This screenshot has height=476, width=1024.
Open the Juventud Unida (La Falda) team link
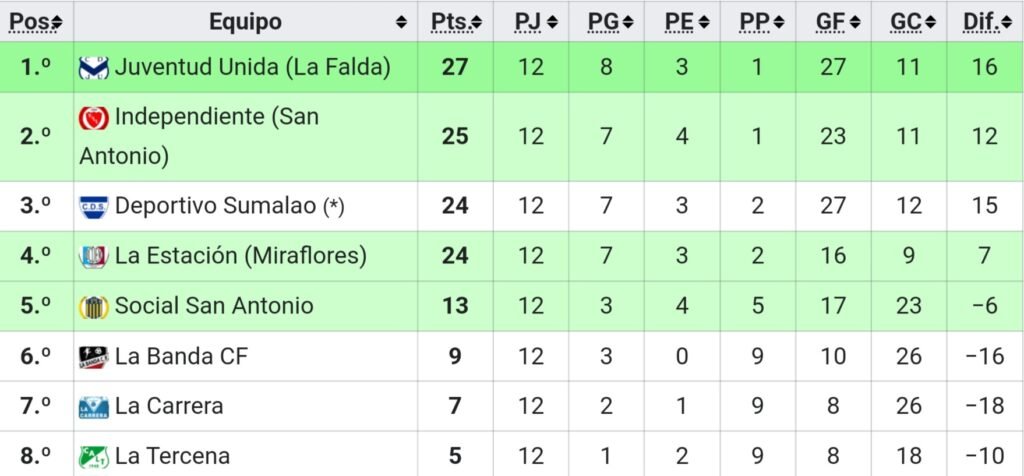(253, 67)
